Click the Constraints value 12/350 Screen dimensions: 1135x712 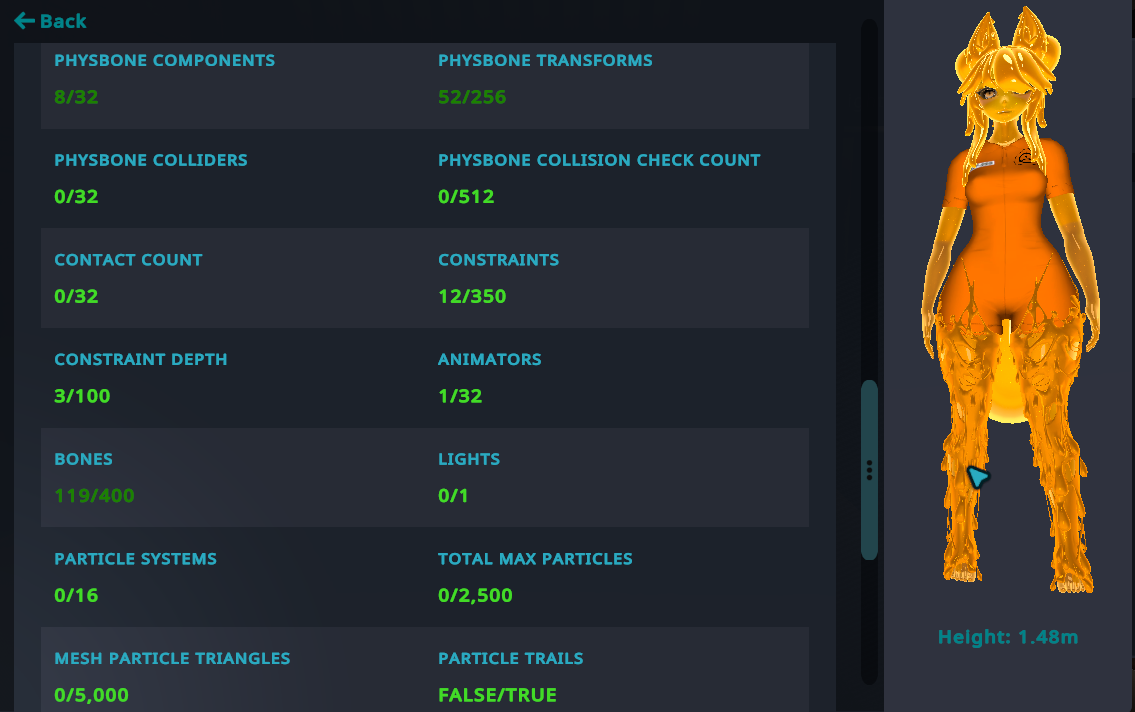coord(472,297)
